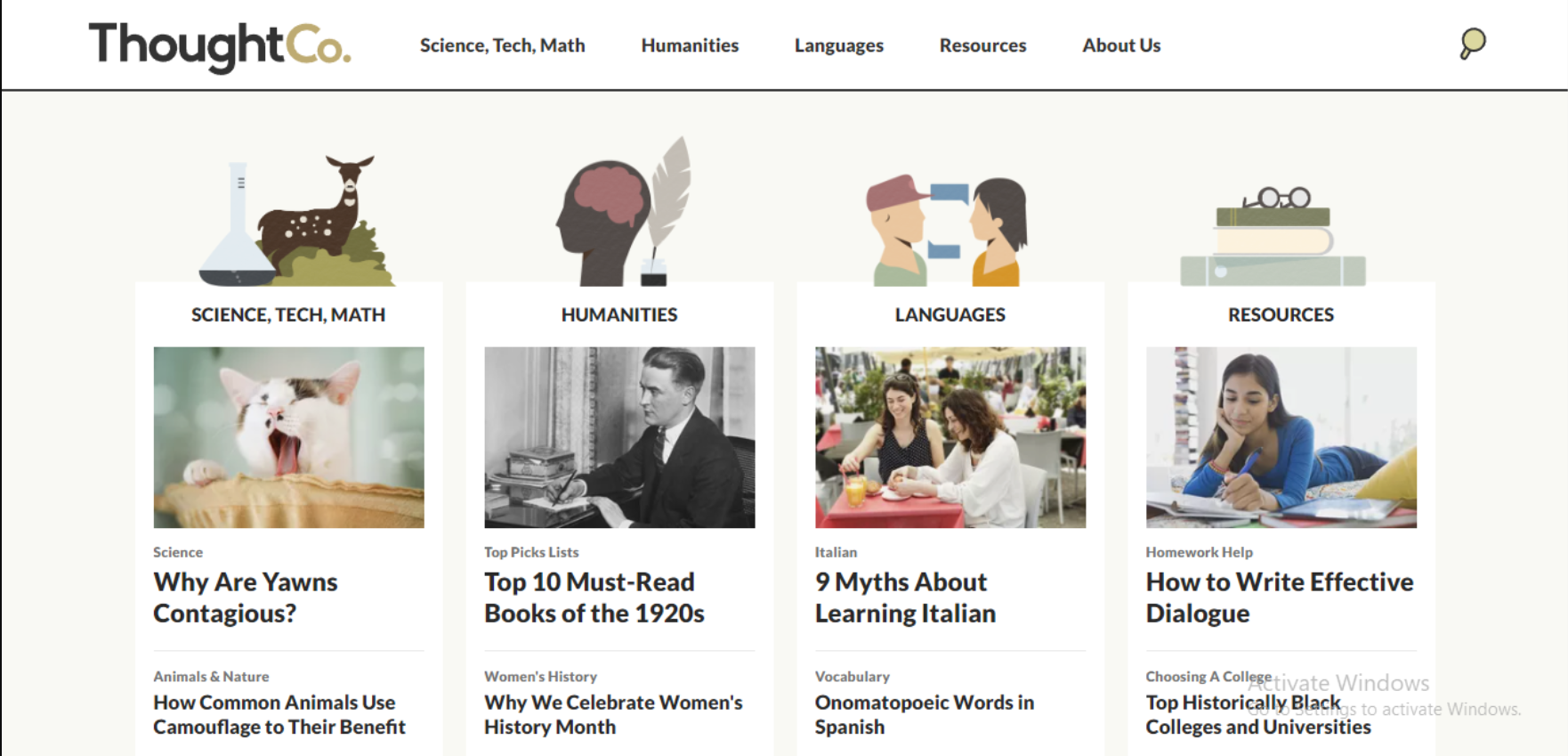This screenshot has height=756, width=1568.
Task: Go to the About Us page
Action: [x=1121, y=45]
